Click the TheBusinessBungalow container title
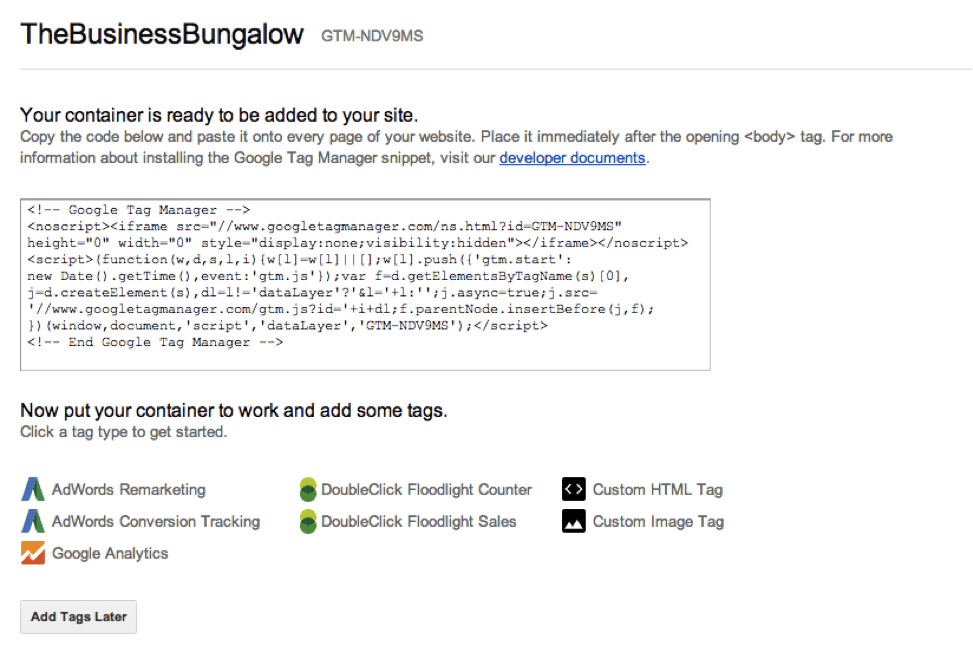 click(x=162, y=35)
